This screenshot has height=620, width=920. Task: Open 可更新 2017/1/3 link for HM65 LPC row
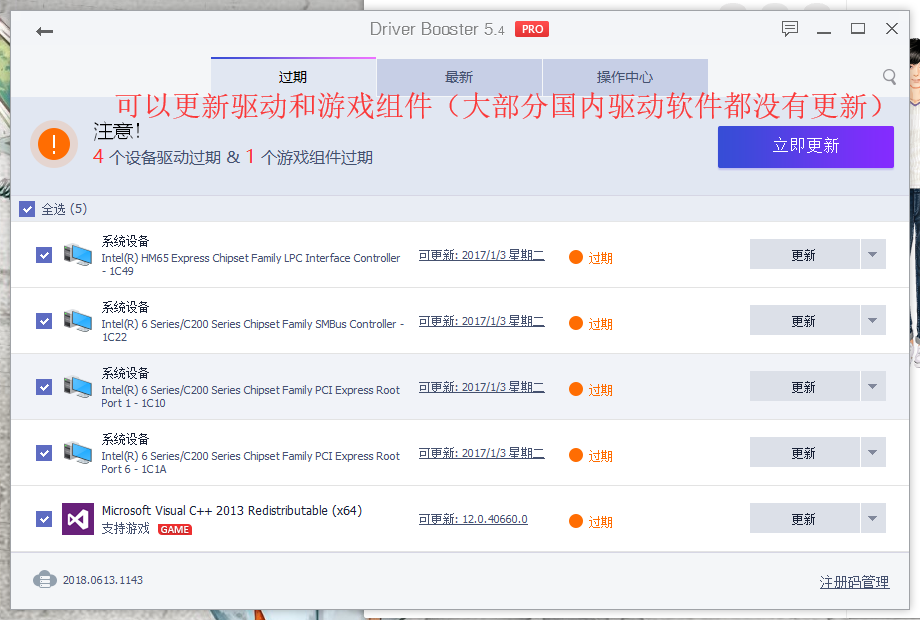[482, 255]
